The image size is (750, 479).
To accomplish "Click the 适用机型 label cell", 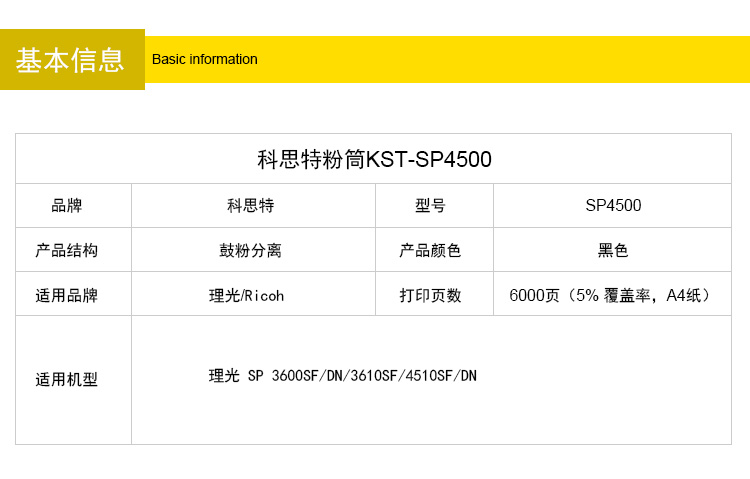I will pos(67,380).
